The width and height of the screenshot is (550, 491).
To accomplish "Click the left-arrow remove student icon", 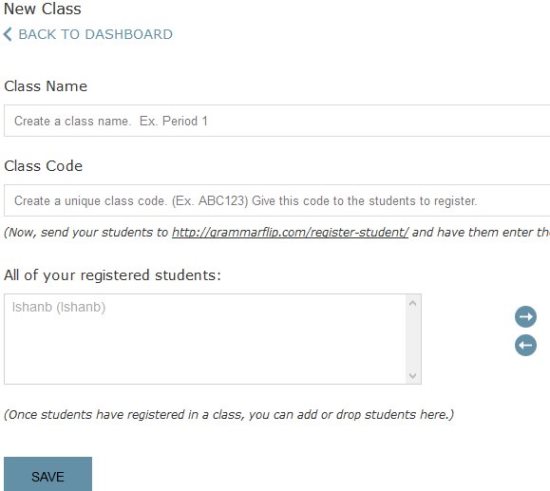I will click(x=525, y=345).
